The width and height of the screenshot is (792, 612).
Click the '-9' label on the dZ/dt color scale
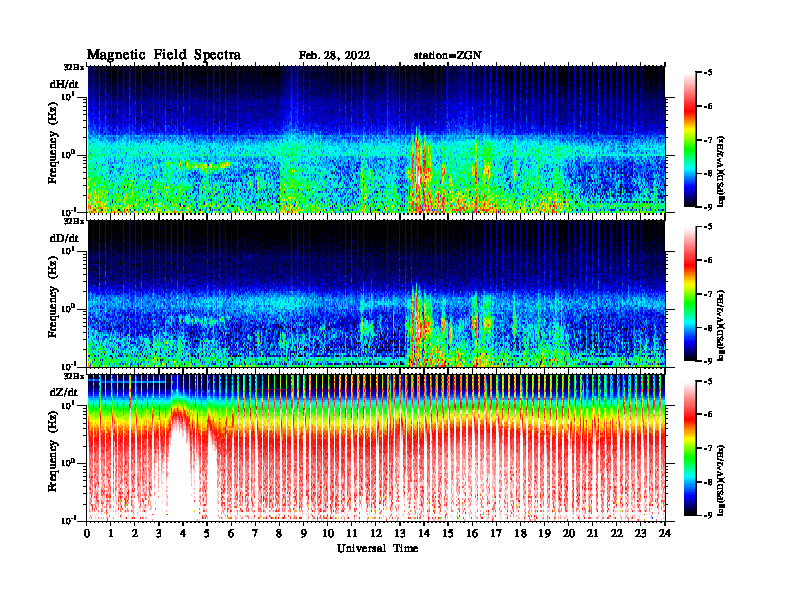point(707,515)
